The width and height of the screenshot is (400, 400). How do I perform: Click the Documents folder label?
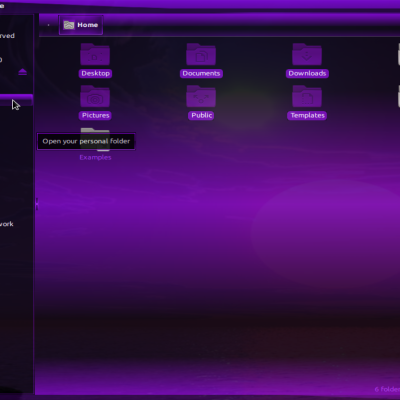(x=201, y=73)
